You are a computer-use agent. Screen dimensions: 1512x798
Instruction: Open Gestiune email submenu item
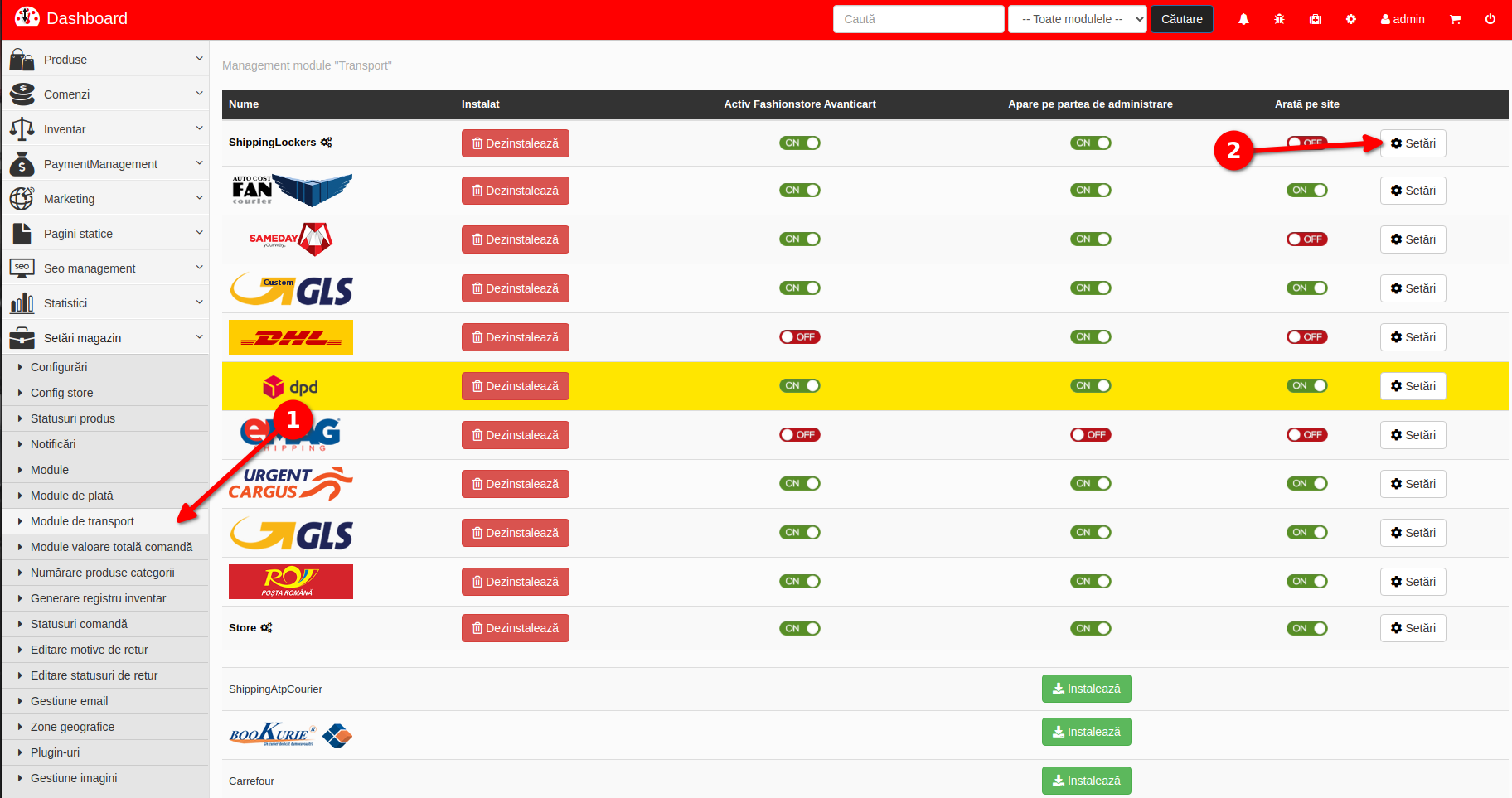click(x=104, y=701)
